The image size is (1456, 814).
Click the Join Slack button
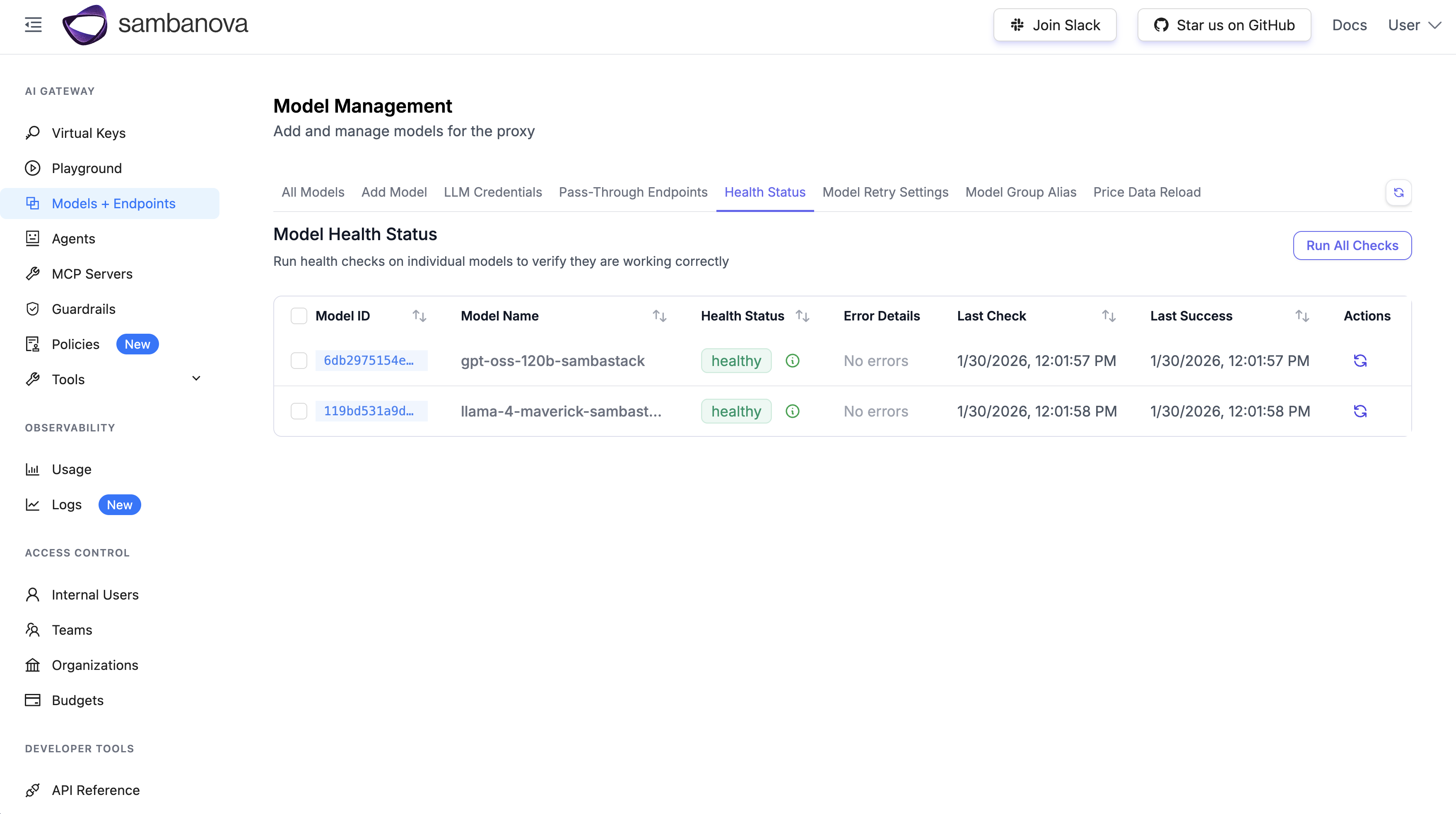click(x=1055, y=25)
